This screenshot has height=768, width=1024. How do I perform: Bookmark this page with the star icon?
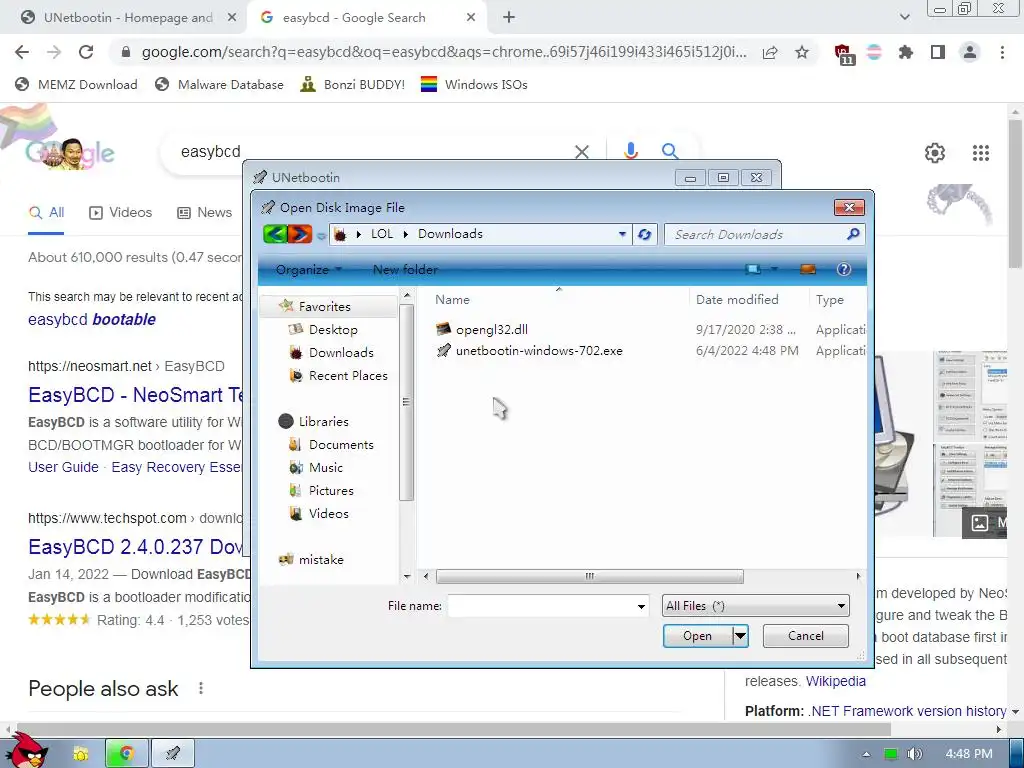pyautogui.click(x=802, y=52)
